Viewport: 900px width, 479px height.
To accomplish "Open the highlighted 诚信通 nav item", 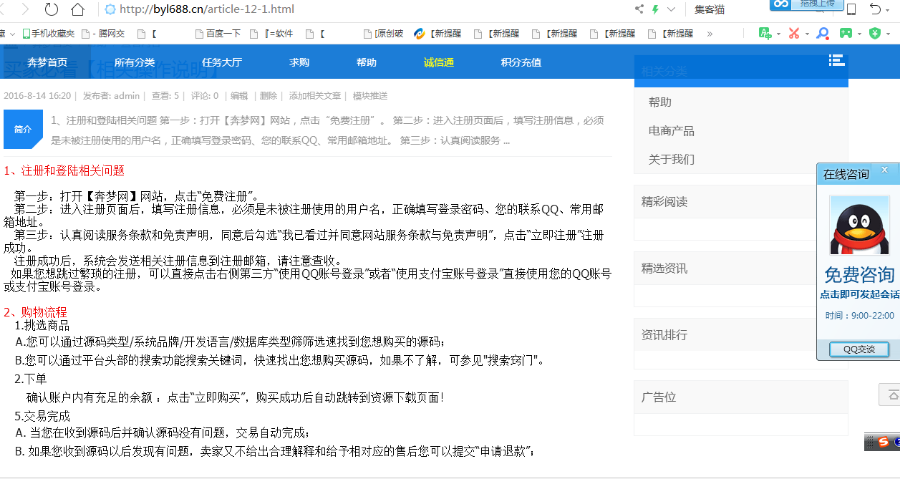I will coord(439,62).
